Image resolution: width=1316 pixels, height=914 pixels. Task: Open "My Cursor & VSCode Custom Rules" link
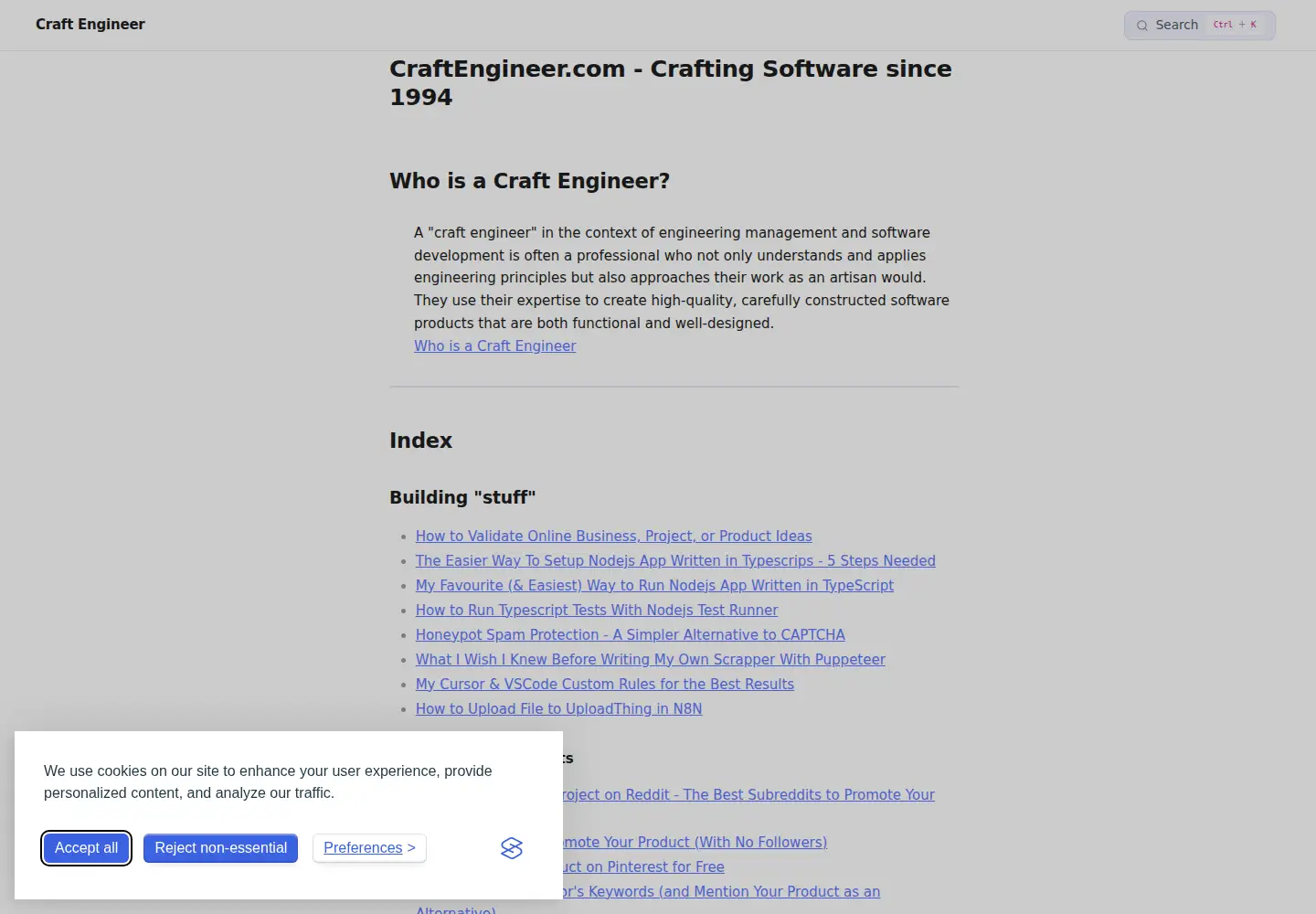coord(605,685)
